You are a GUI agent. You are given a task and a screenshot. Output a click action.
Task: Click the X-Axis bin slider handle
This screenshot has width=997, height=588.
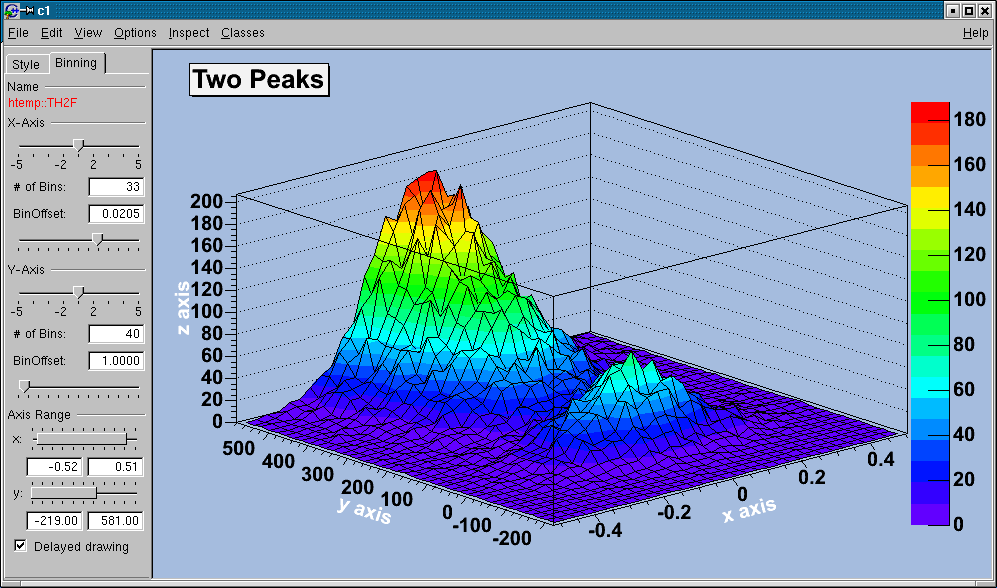click(x=79, y=146)
